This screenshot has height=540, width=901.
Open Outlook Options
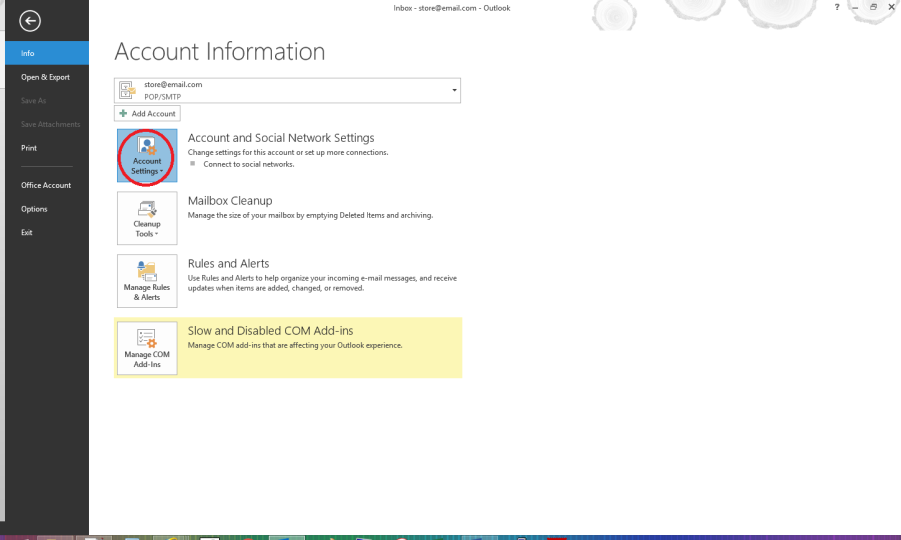(47, 209)
